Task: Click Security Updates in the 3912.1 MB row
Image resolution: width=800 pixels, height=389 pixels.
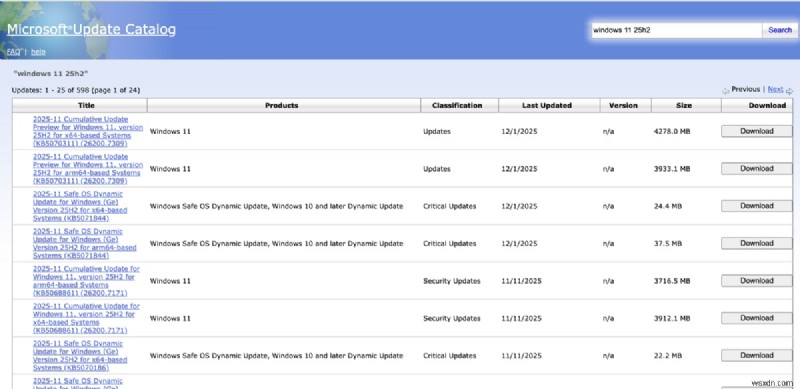Action: 452,318
